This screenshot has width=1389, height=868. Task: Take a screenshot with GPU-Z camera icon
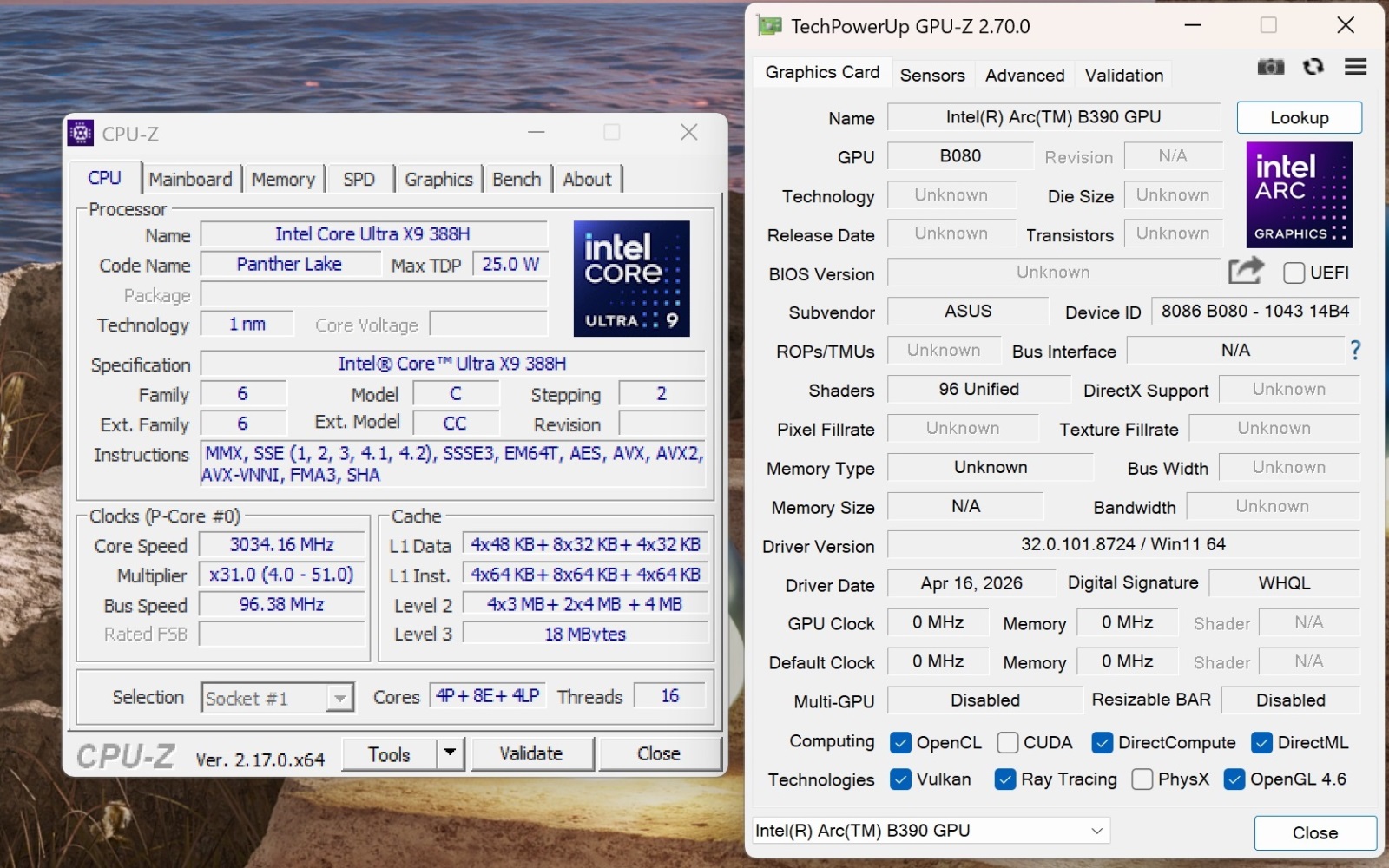pos(1270,67)
